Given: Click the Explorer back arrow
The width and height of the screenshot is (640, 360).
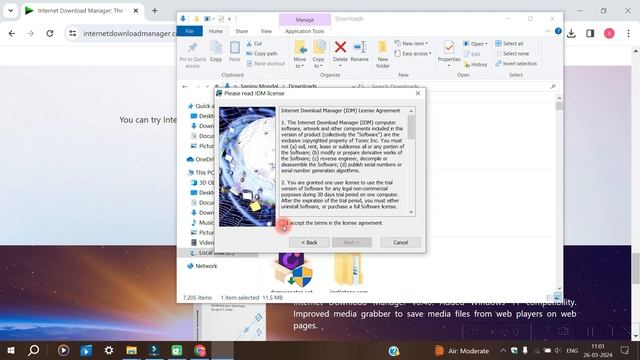Looking at the screenshot, I should (185, 87).
